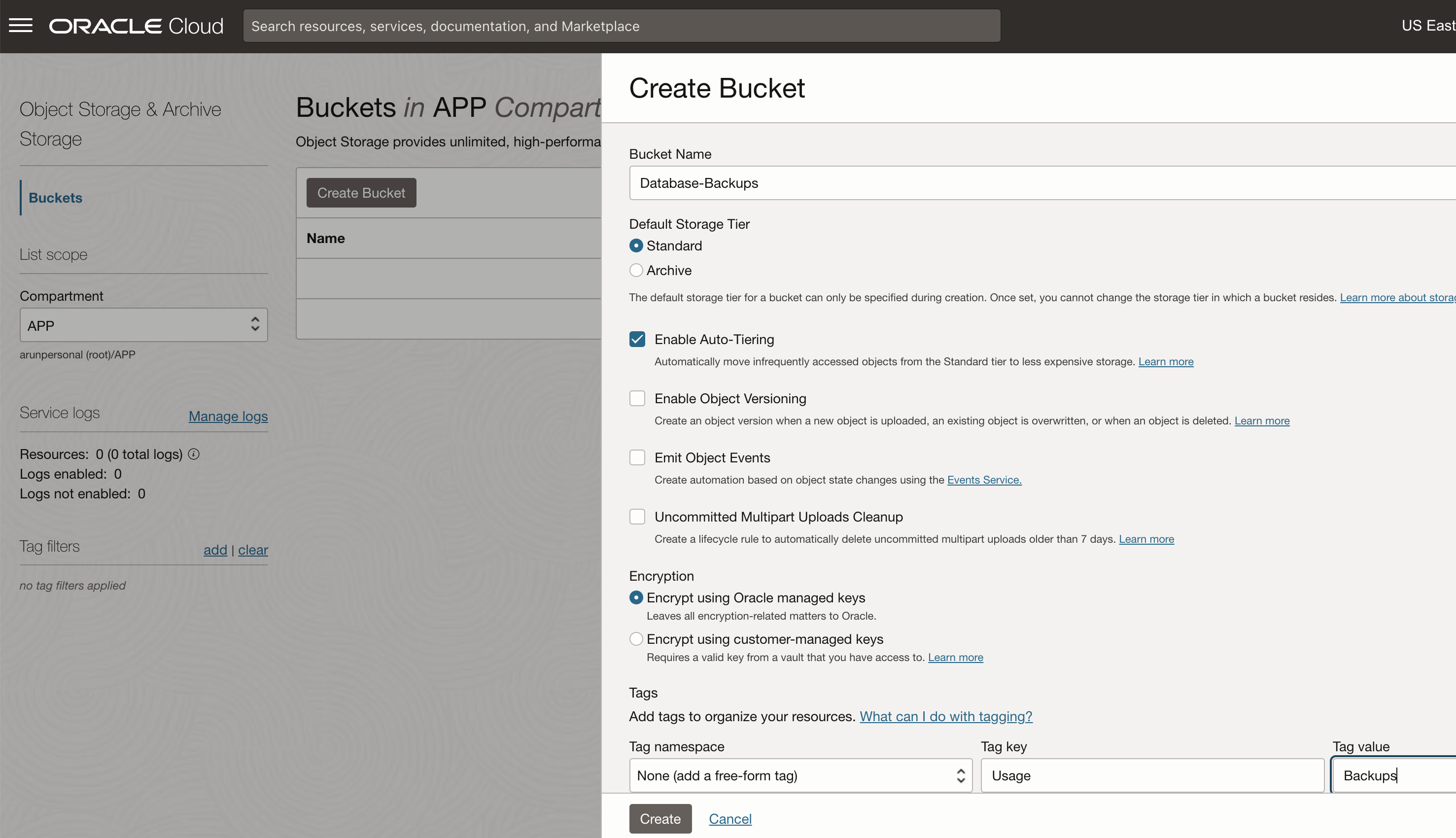Screen dimensions: 1456x838
Task: Enable Uncommitted Multipart Uploads Cleanup
Action: (x=637, y=516)
